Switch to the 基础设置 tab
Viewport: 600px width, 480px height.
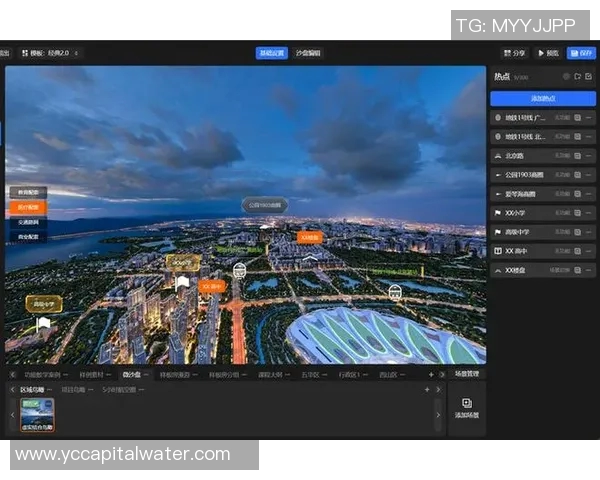click(x=271, y=53)
